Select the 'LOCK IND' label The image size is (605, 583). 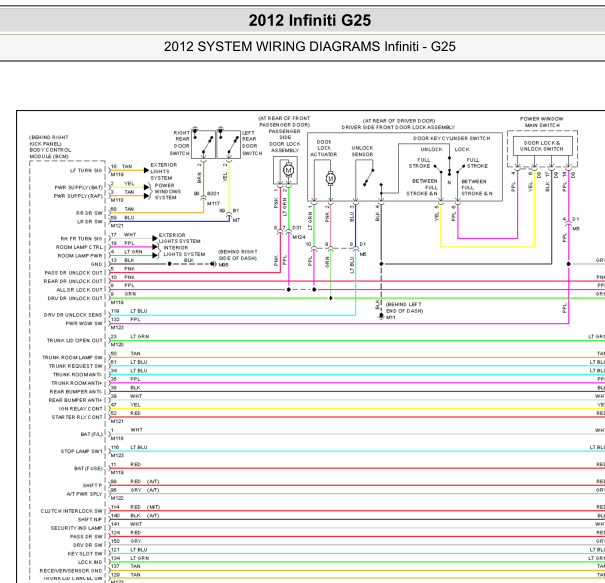[x=90, y=562]
